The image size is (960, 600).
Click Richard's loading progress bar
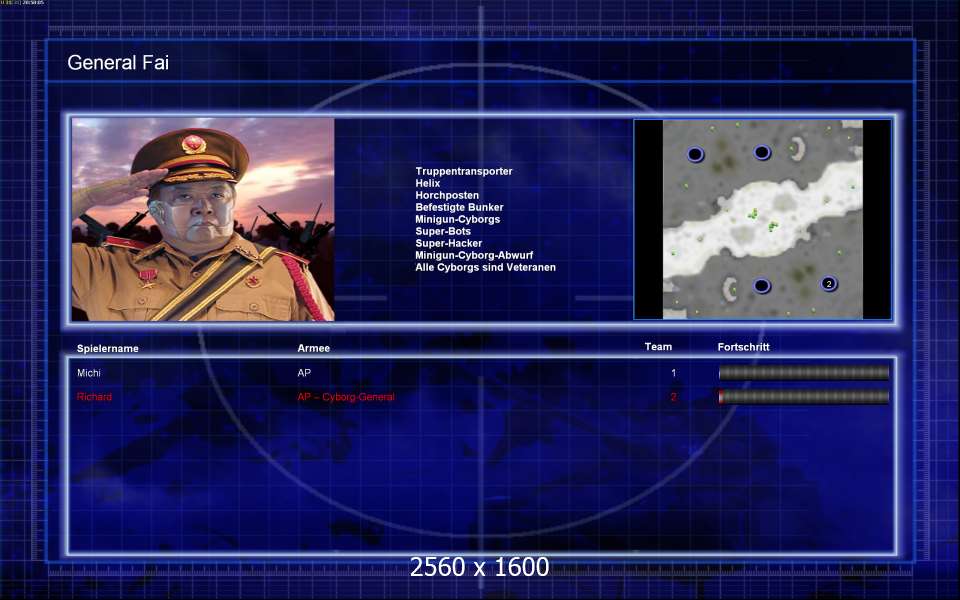coord(804,397)
